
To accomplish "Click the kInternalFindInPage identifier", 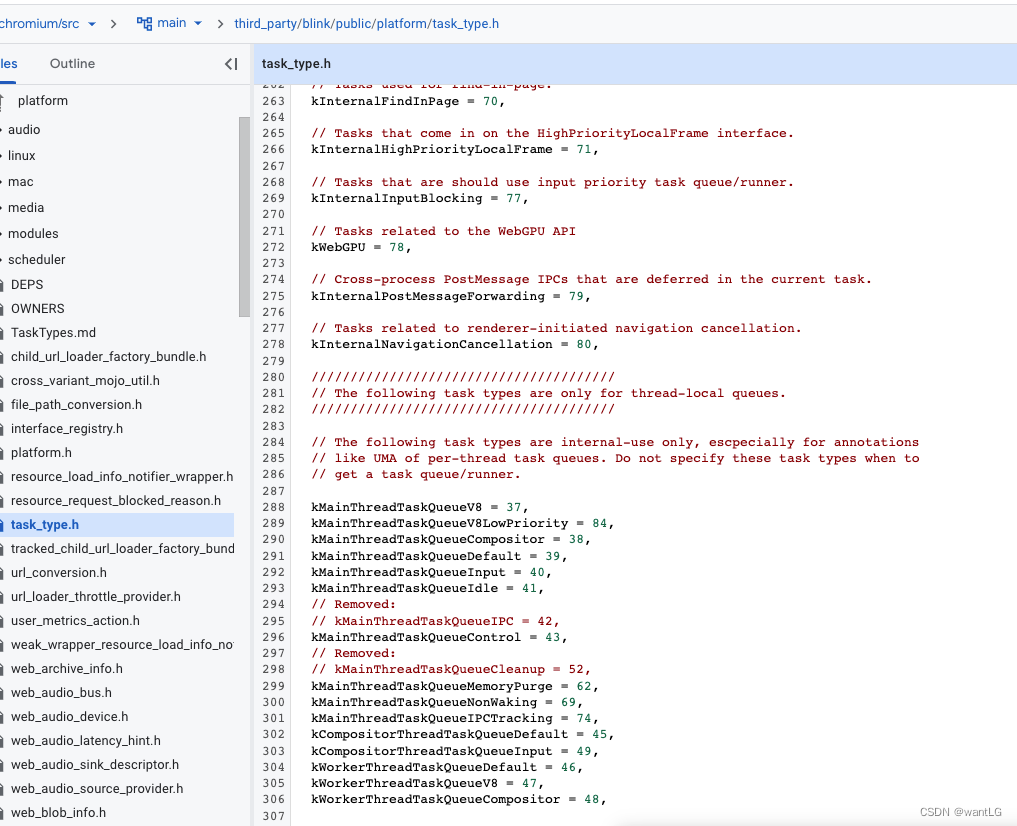I will [x=385, y=101].
